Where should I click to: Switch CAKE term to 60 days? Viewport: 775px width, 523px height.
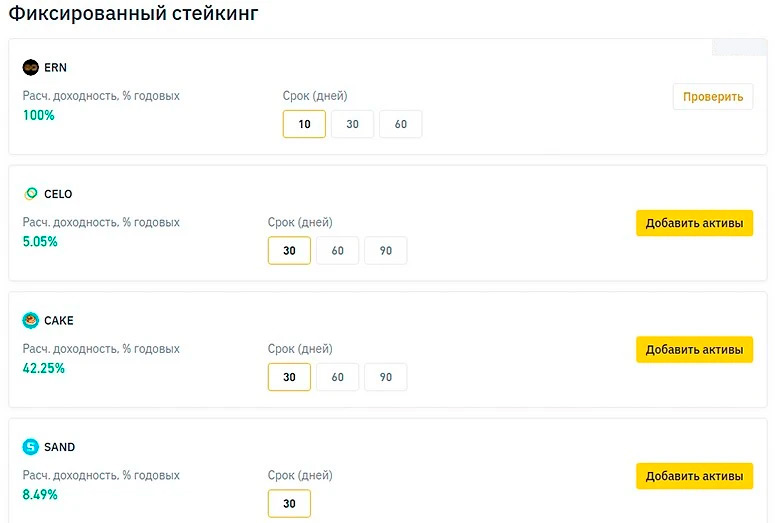coord(337,377)
